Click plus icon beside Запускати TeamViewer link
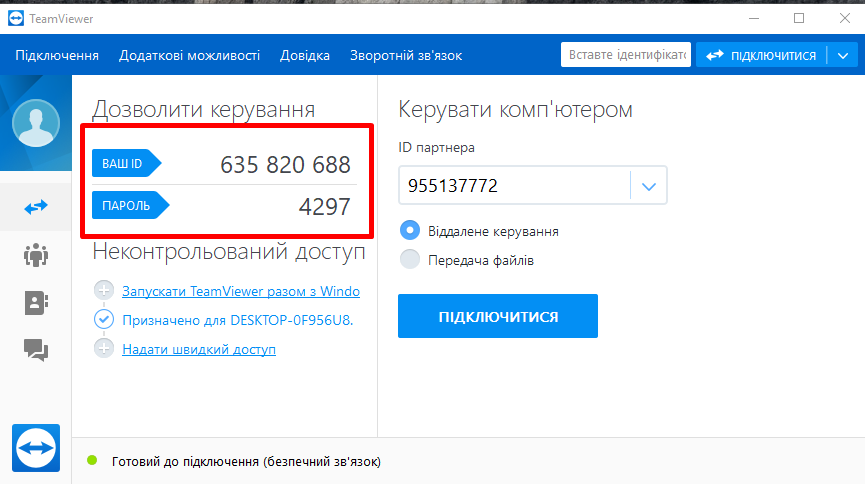The width and height of the screenshot is (865, 484). coord(104,291)
